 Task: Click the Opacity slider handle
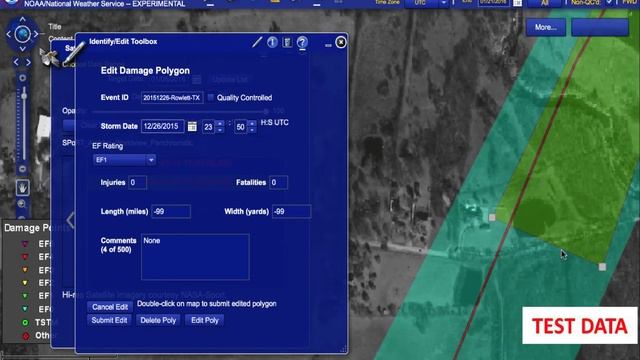click(x=266, y=111)
